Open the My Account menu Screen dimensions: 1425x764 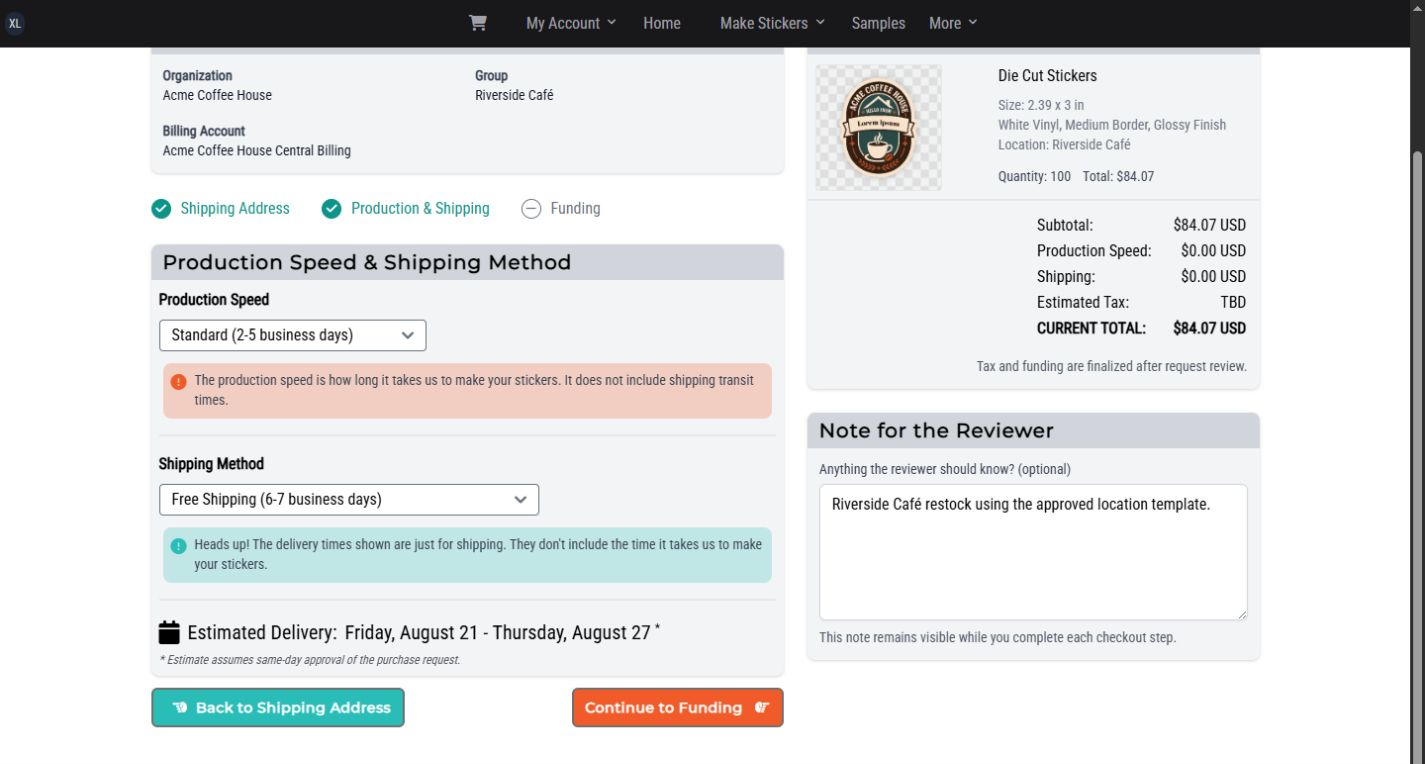click(x=571, y=23)
